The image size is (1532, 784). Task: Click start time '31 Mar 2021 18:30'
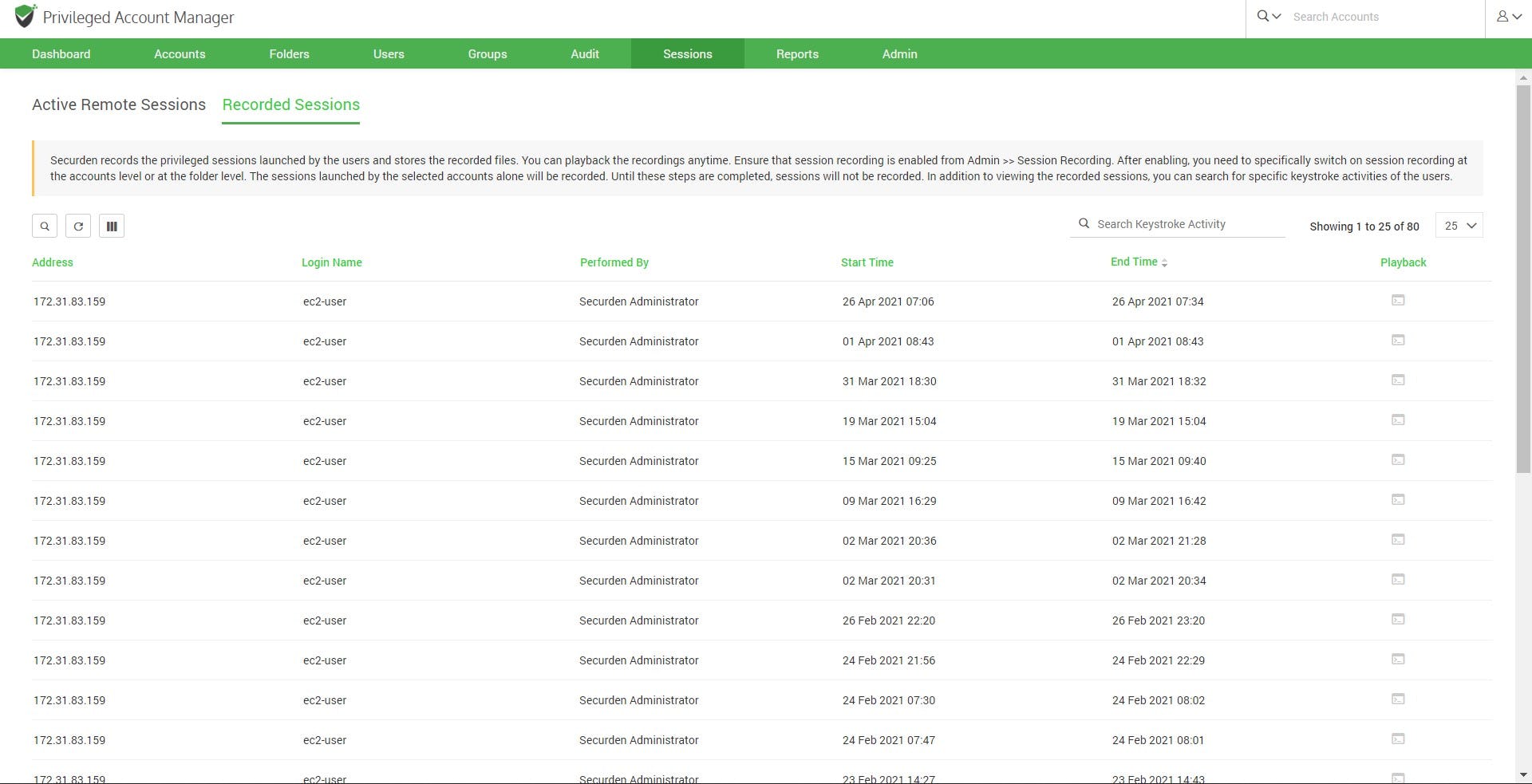point(890,381)
